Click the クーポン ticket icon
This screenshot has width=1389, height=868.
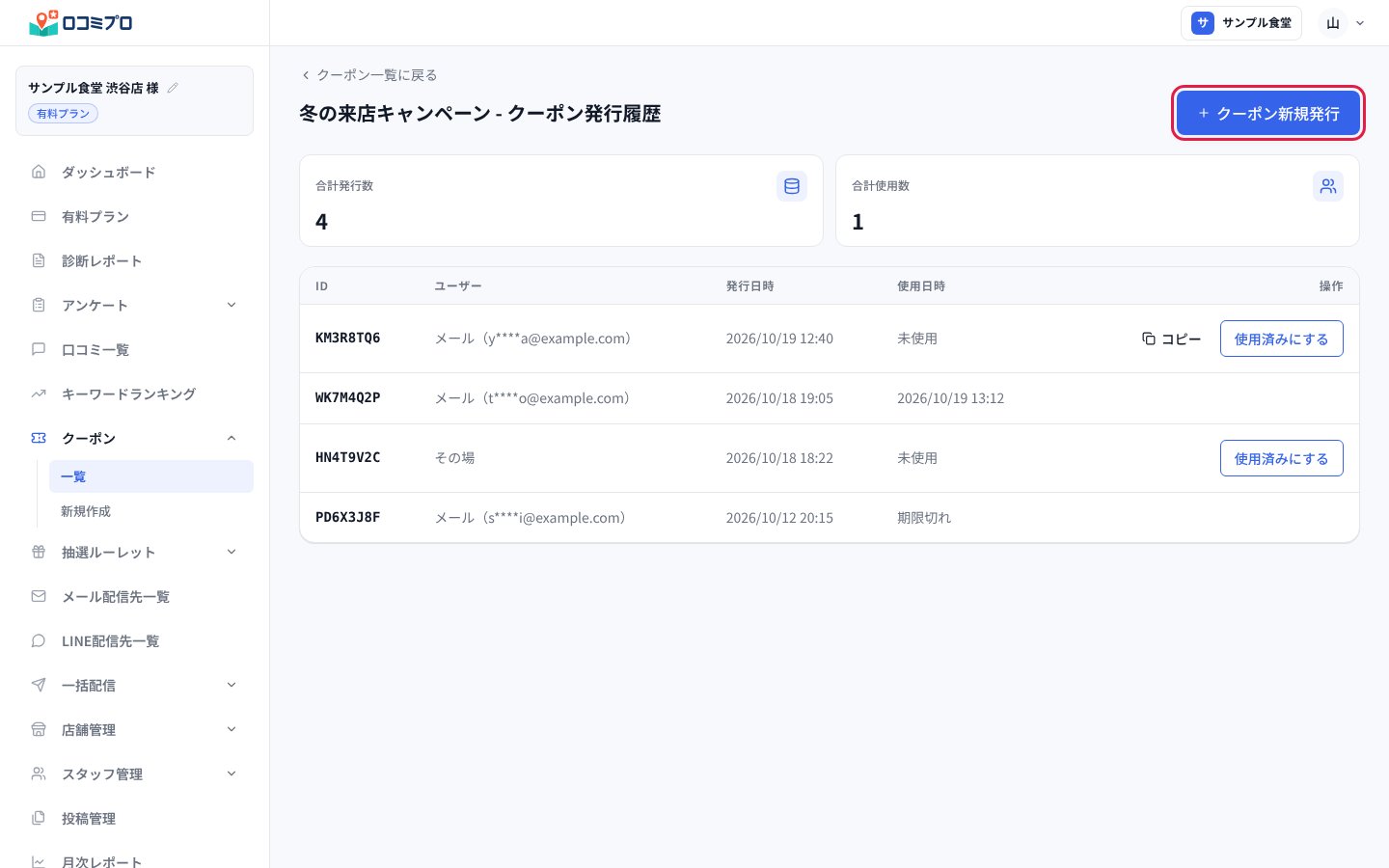click(39, 438)
